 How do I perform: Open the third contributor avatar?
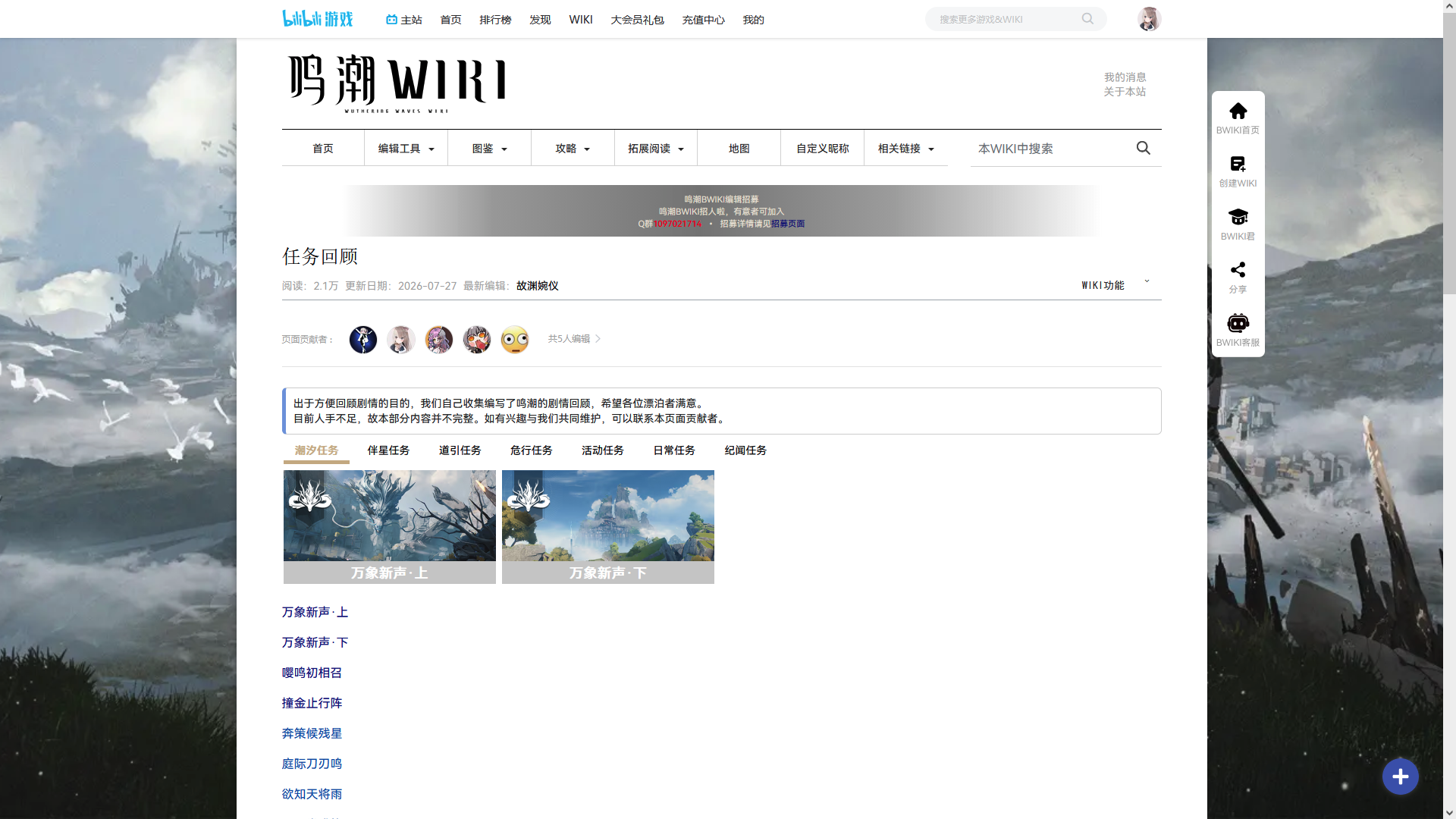tap(439, 340)
